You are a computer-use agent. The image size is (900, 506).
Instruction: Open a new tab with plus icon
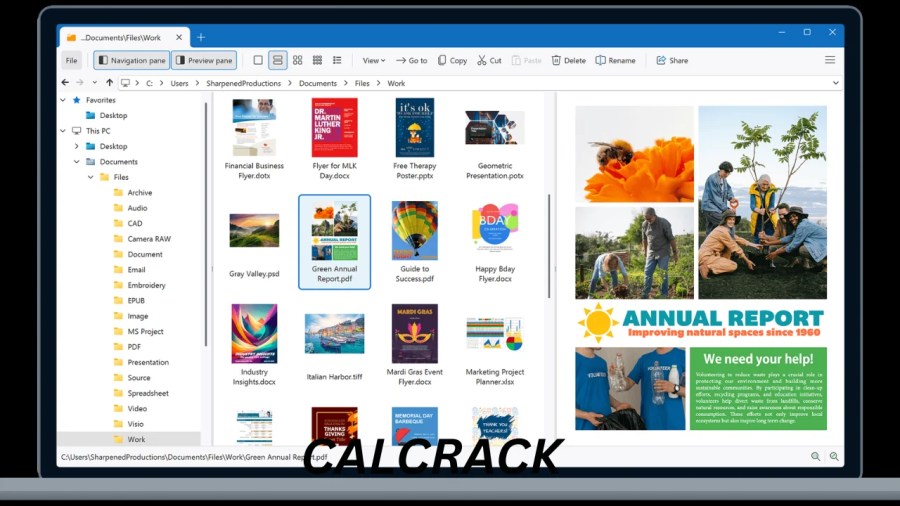pos(201,37)
